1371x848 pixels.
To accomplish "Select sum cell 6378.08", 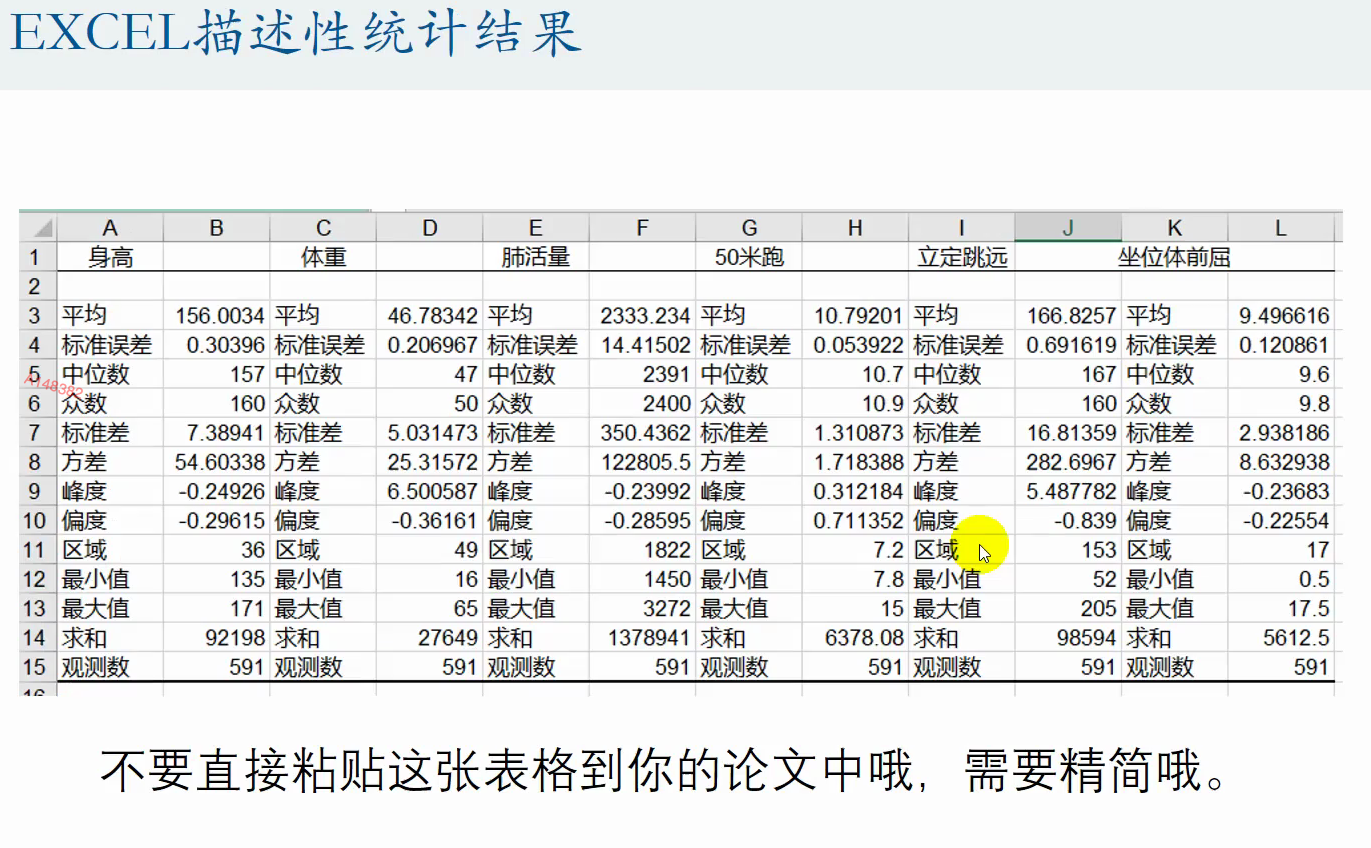I will click(855, 638).
